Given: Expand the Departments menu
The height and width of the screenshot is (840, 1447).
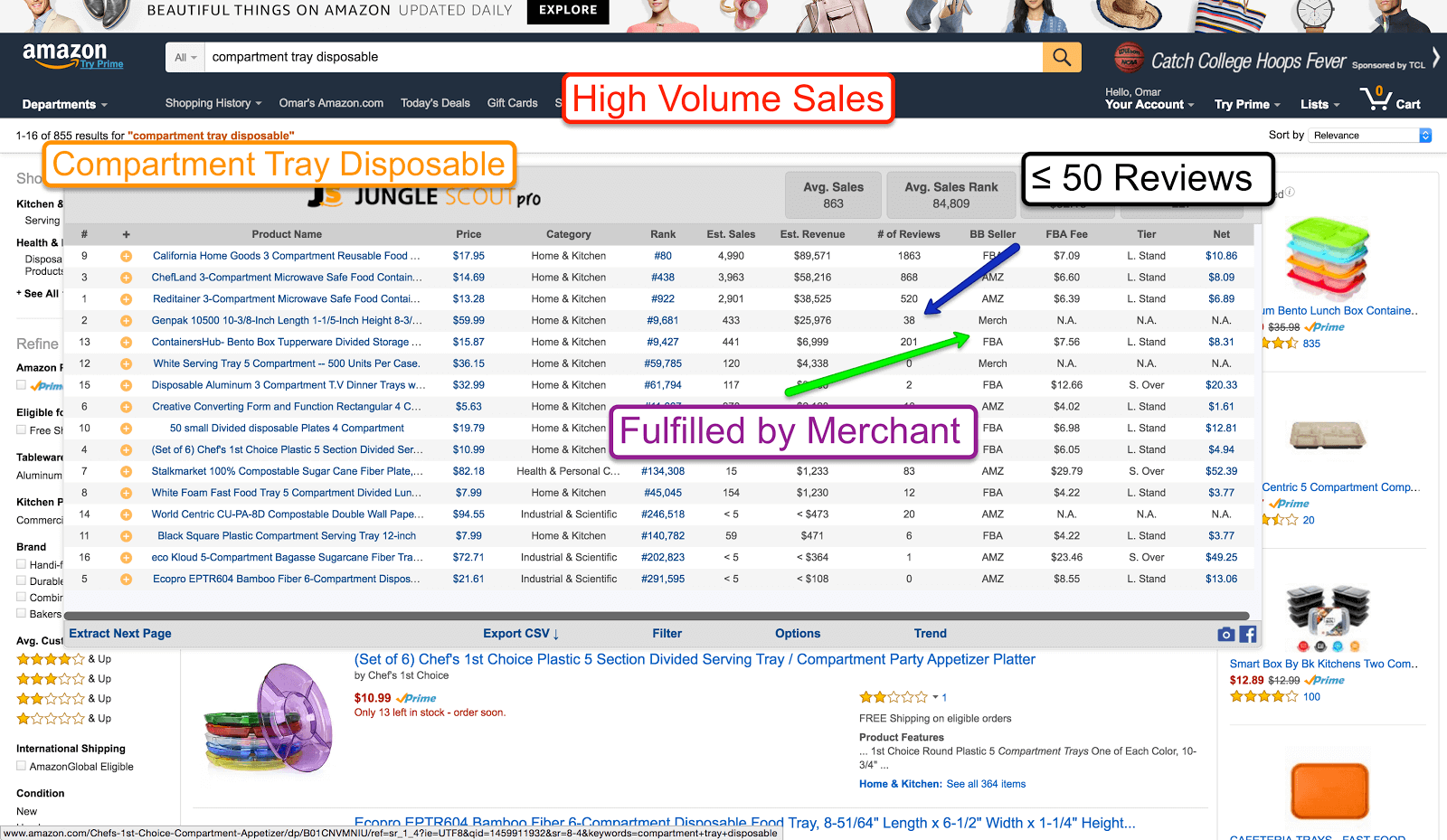Looking at the screenshot, I should 64,105.
